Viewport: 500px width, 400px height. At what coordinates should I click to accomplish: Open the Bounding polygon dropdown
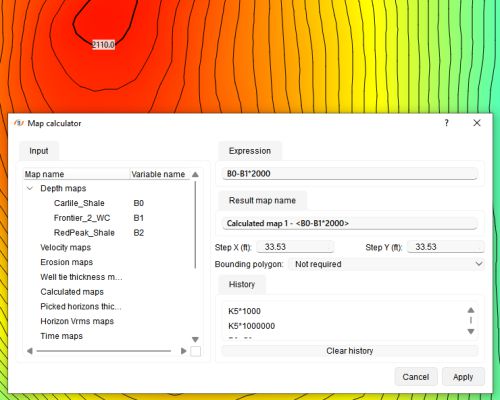coord(387,264)
